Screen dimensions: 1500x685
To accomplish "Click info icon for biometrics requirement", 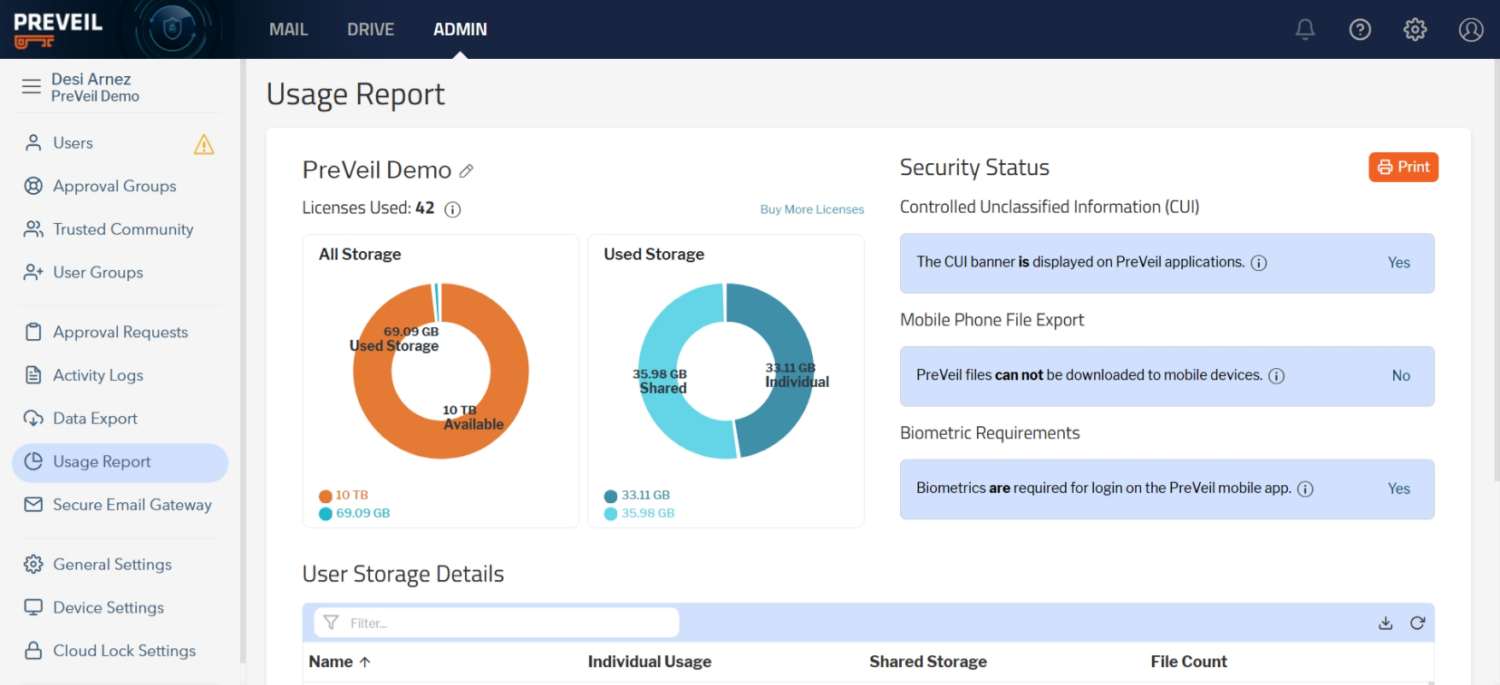I will click(1305, 489).
